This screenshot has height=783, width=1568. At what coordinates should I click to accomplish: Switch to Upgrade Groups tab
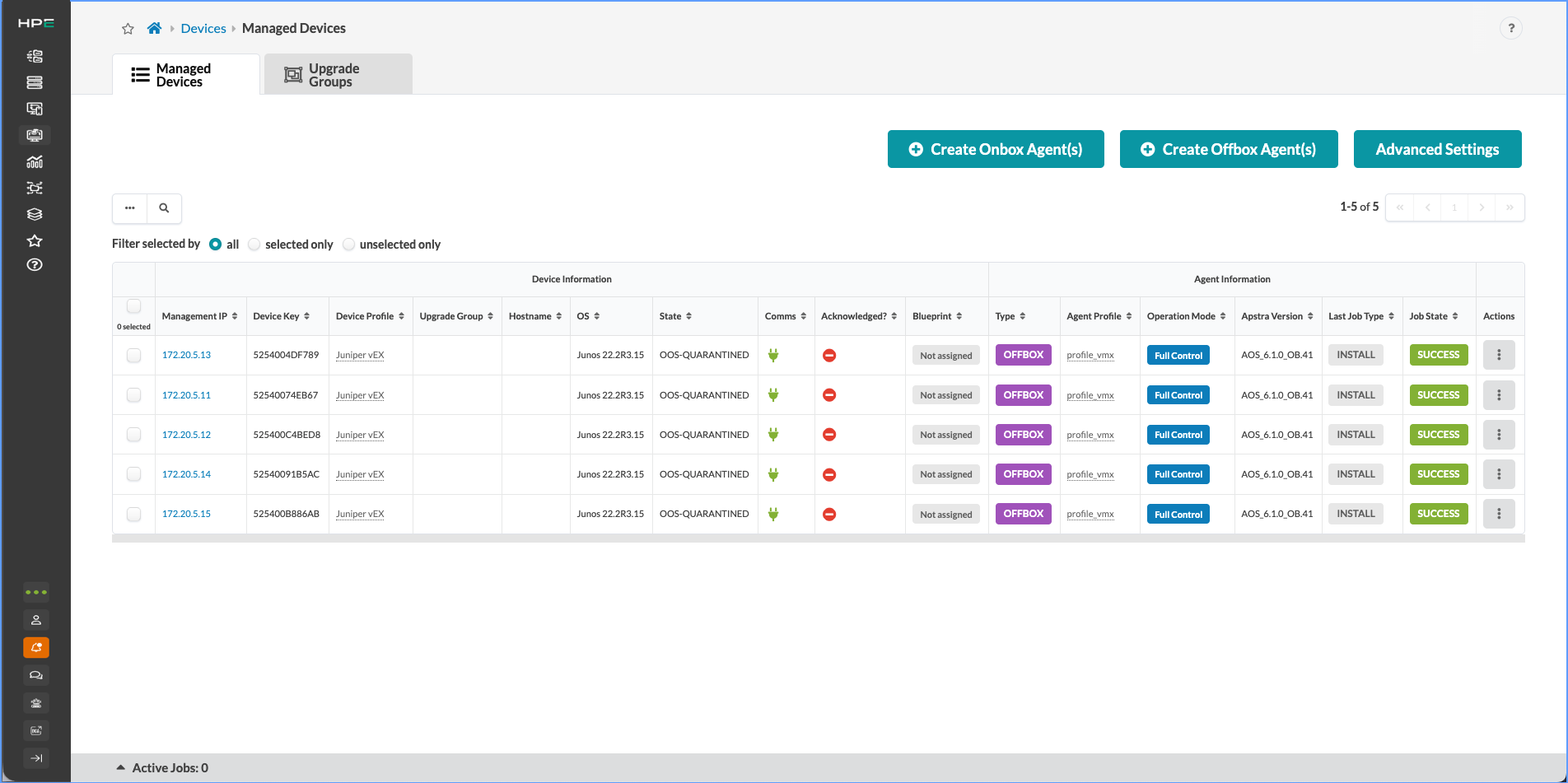(338, 75)
